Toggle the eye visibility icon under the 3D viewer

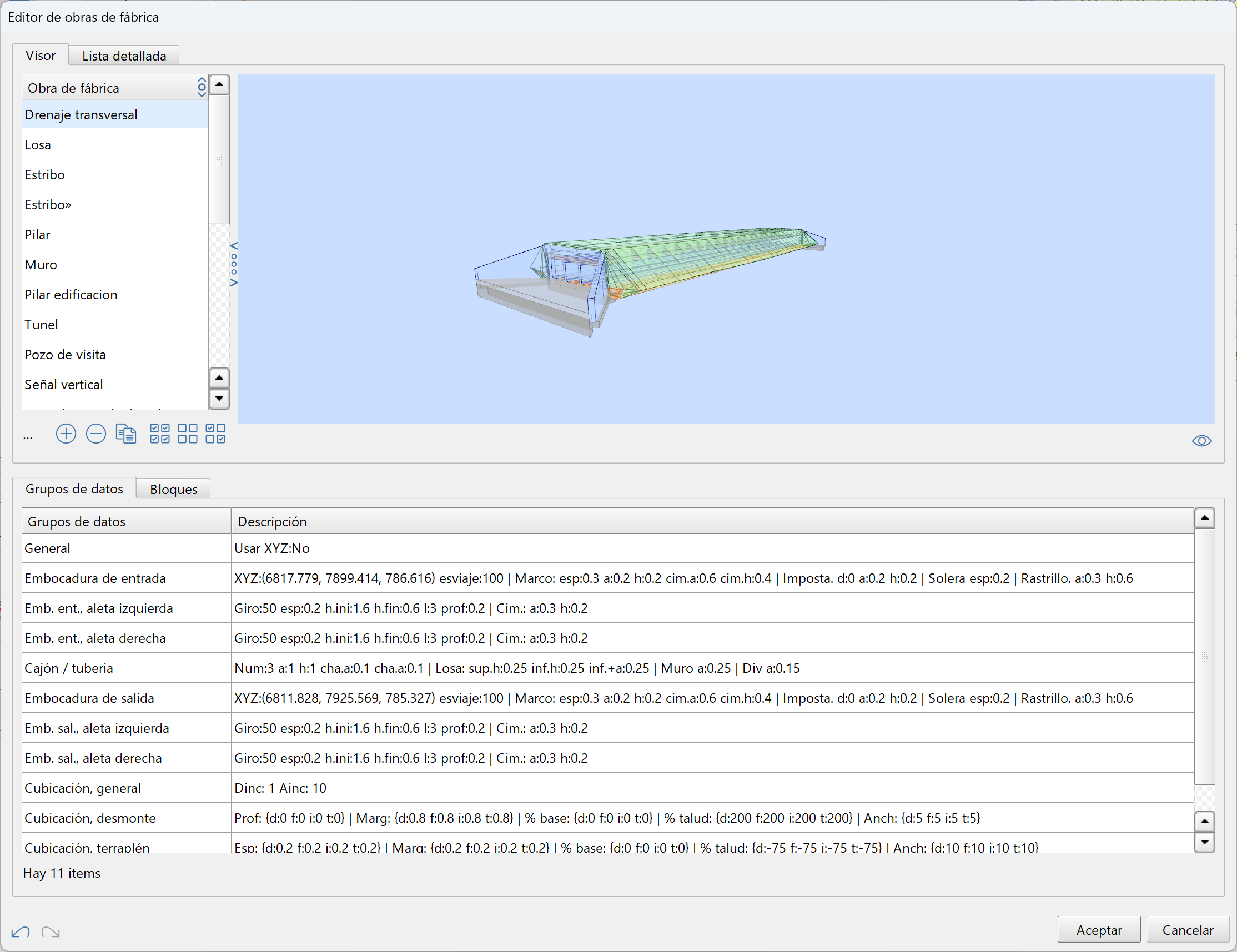pyautogui.click(x=1201, y=441)
